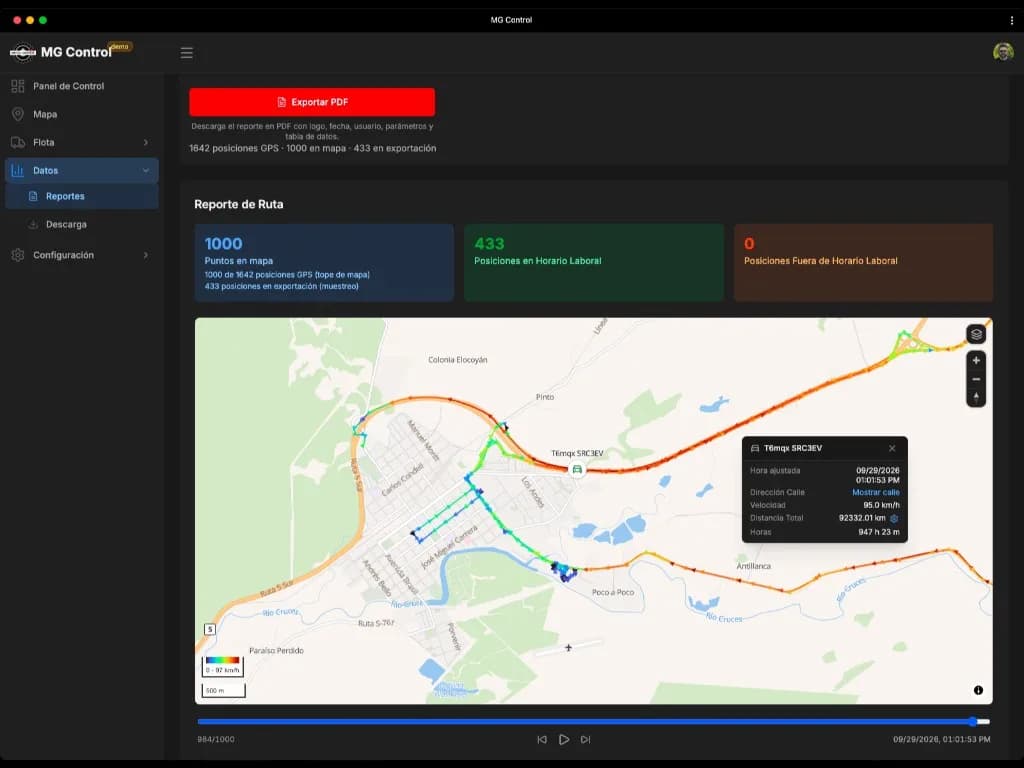Click the 1000 Puntos en mapa card
This screenshot has width=1024, height=768.
(324, 263)
